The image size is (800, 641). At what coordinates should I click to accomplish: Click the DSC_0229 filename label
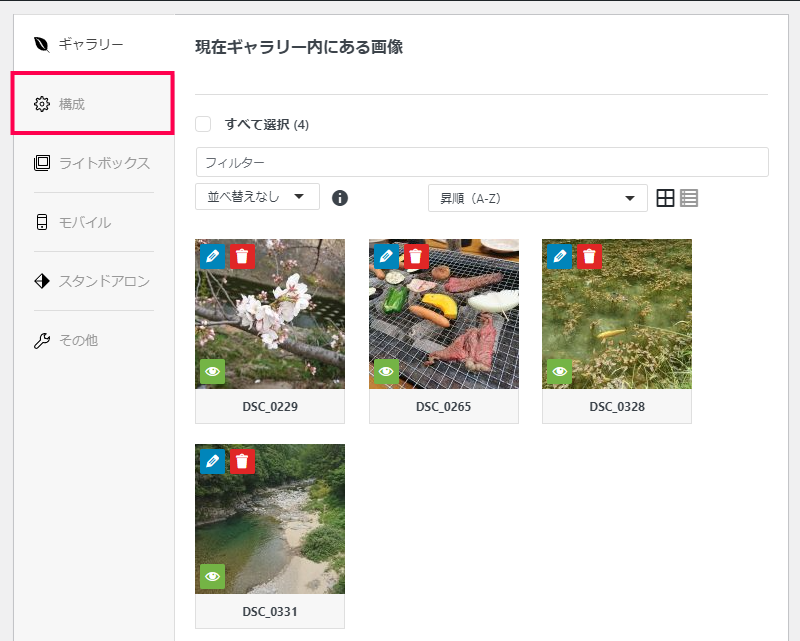pos(270,407)
